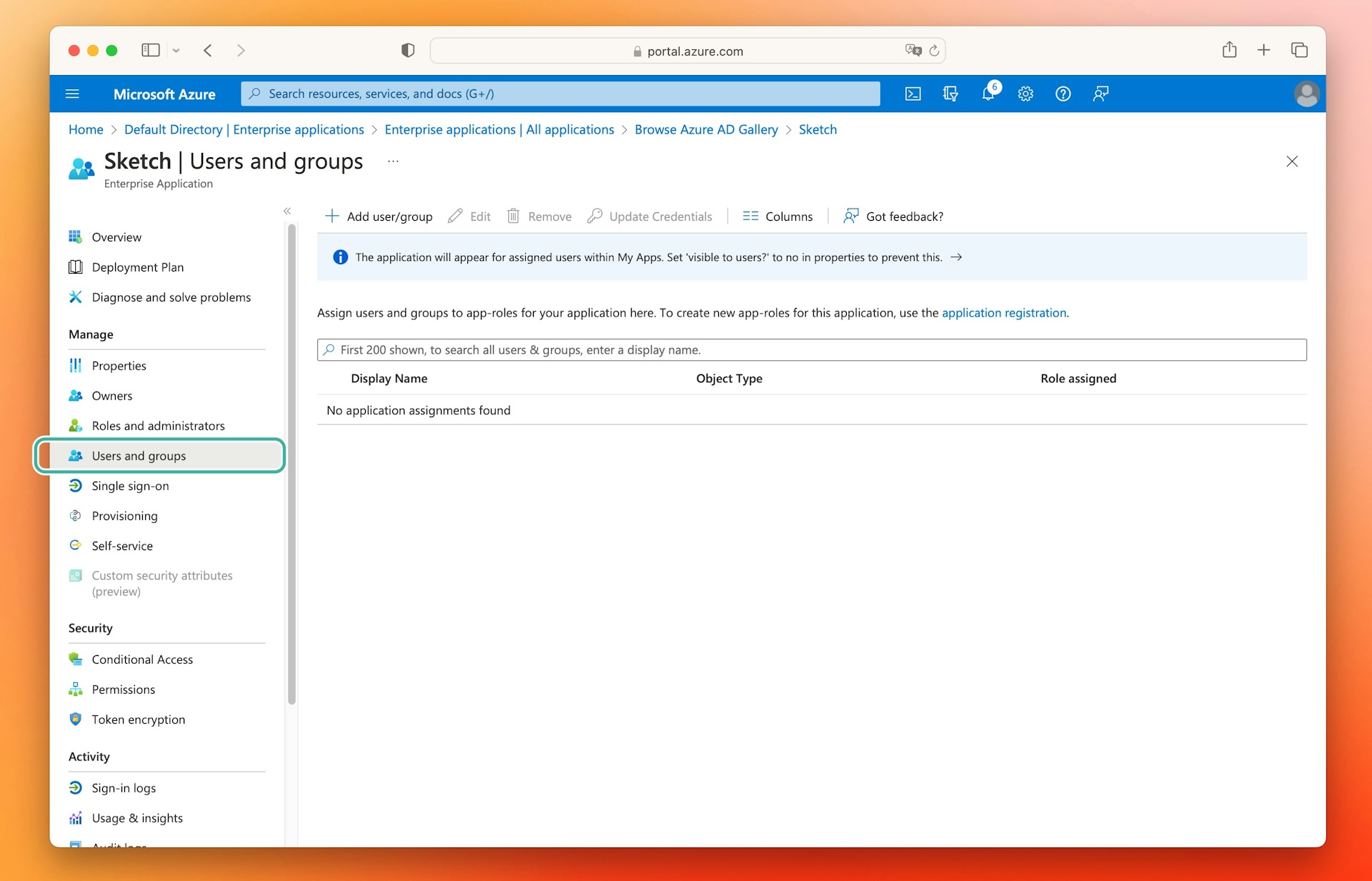The height and width of the screenshot is (881, 1372).
Task: Click the Safari share icon
Action: tap(1229, 49)
